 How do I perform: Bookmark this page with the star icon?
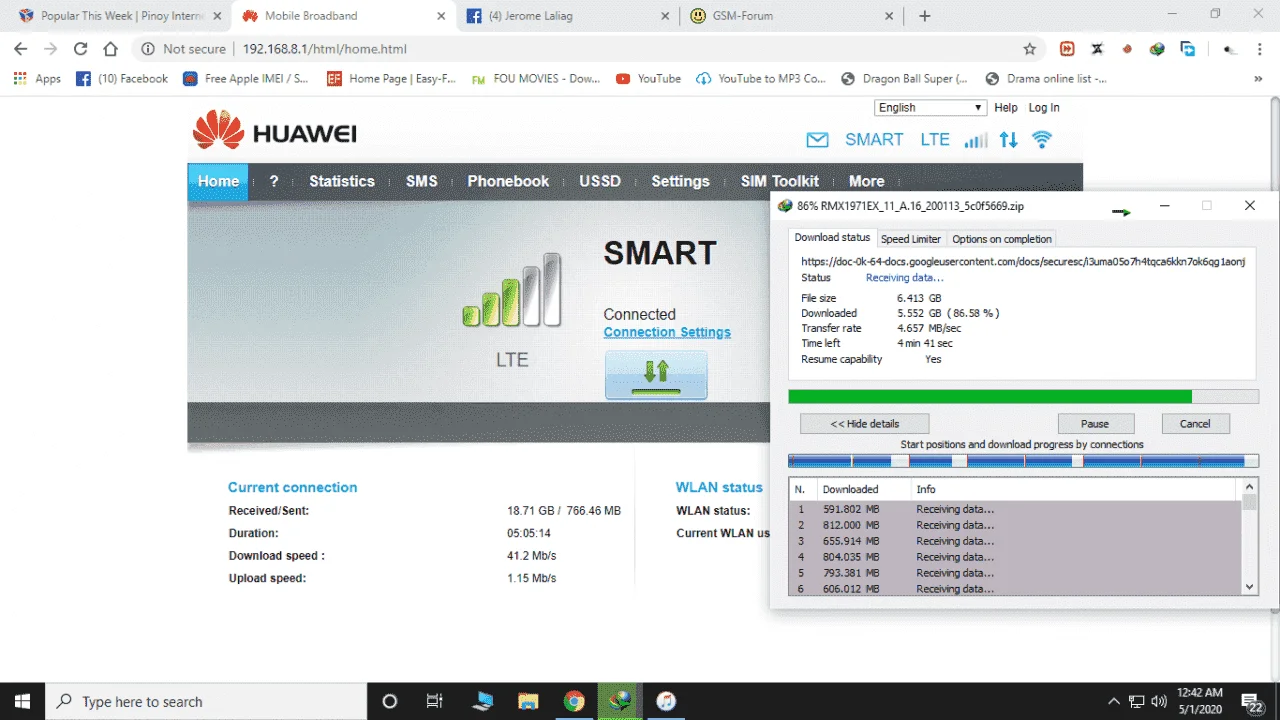(1030, 49)
